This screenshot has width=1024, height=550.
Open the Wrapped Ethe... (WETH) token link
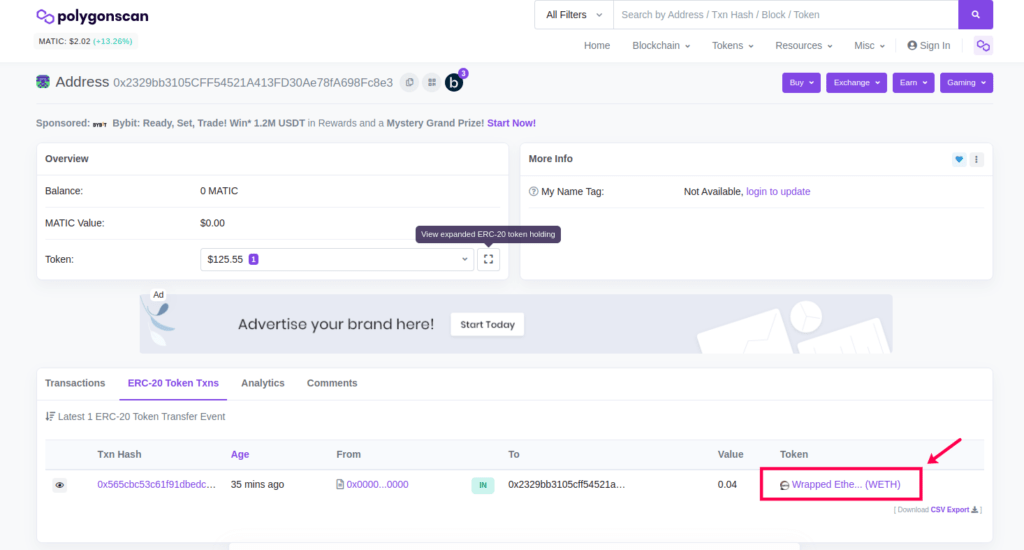(x=846, y=485)
